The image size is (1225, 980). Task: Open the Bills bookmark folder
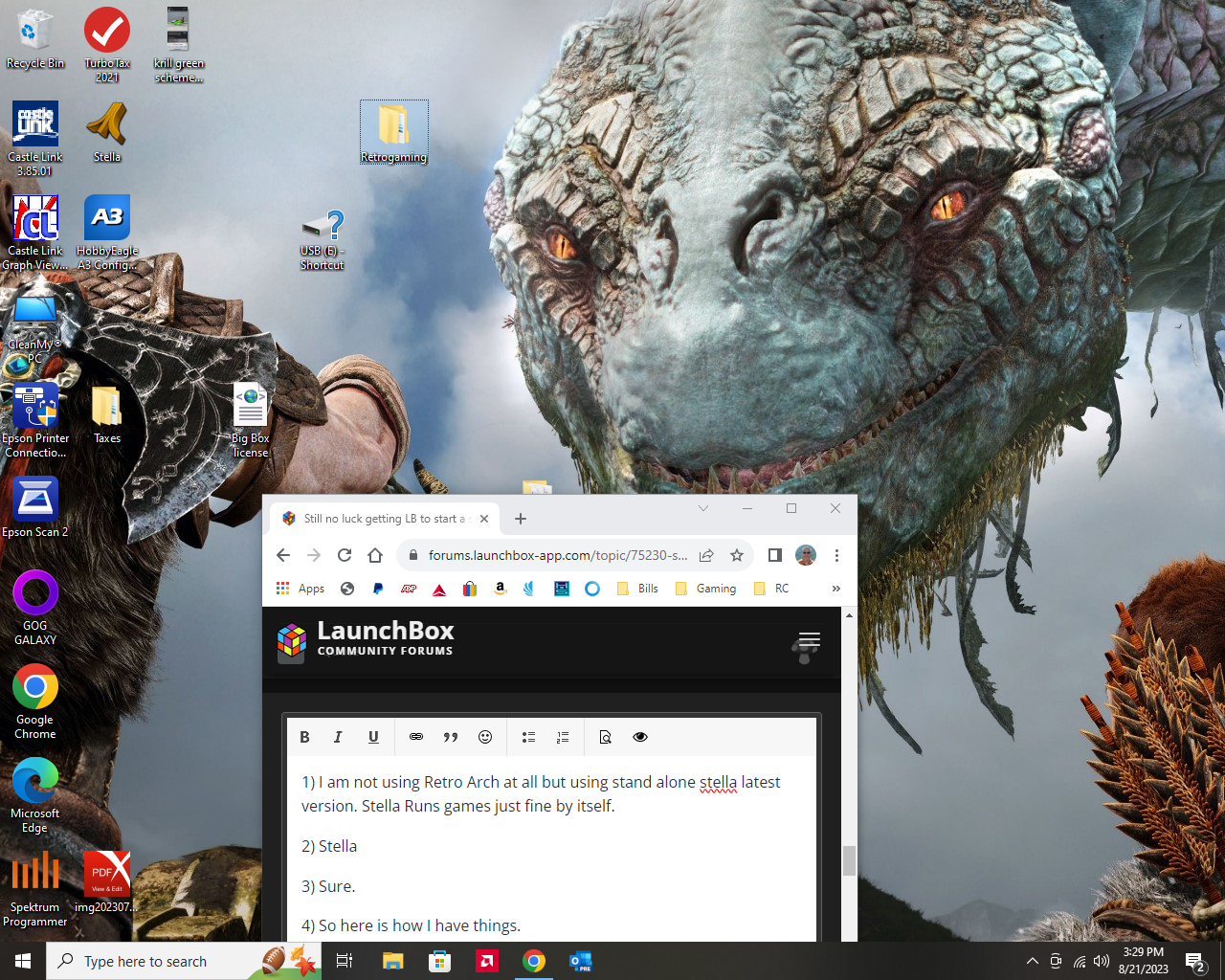(x=637, y=589)
